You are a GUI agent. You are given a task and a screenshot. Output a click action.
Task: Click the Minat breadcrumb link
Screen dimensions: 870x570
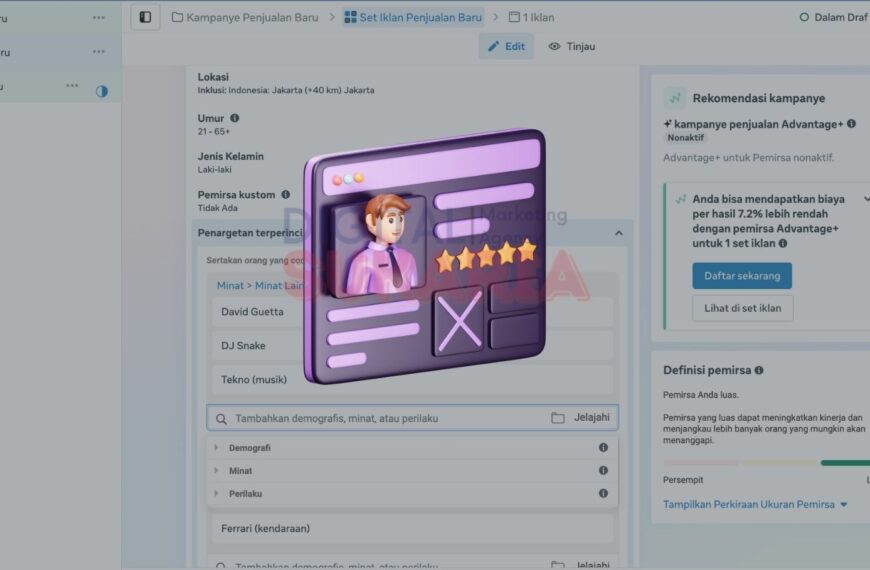230,285
